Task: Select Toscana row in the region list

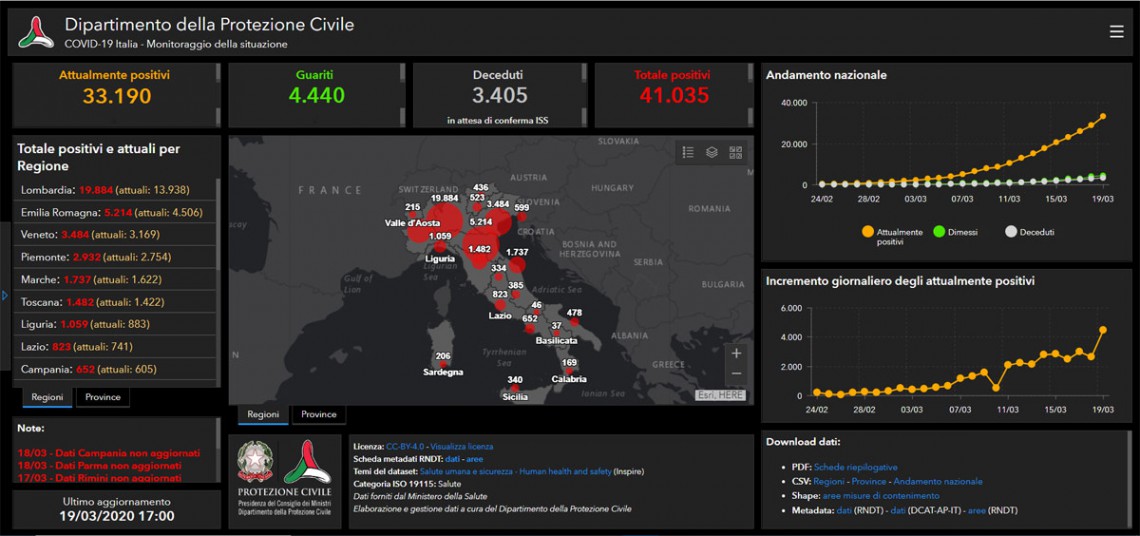Action: click(x=115, y=302)
